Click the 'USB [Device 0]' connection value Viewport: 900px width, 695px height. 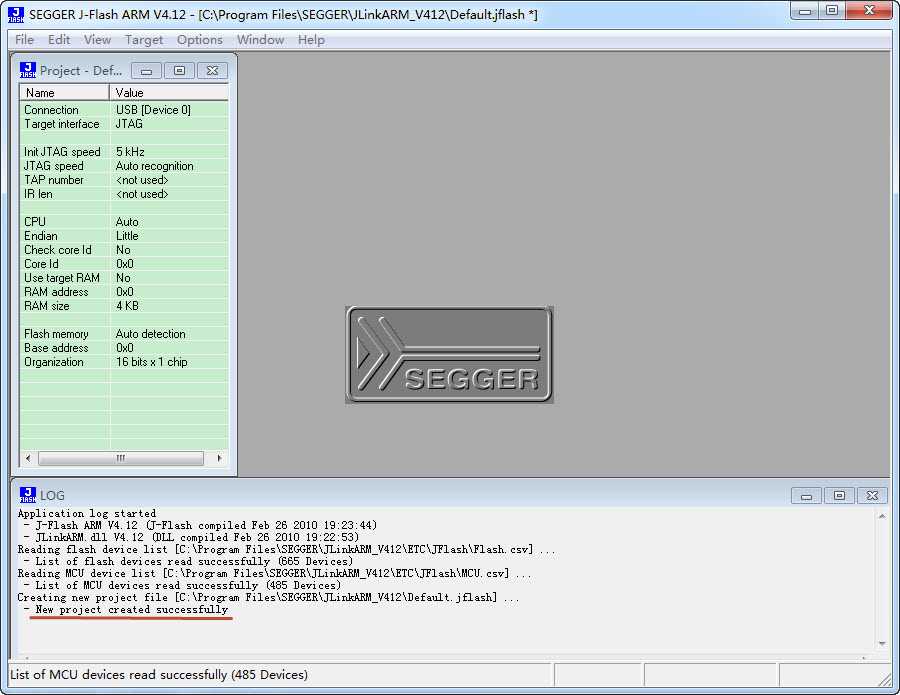(153, 110)
